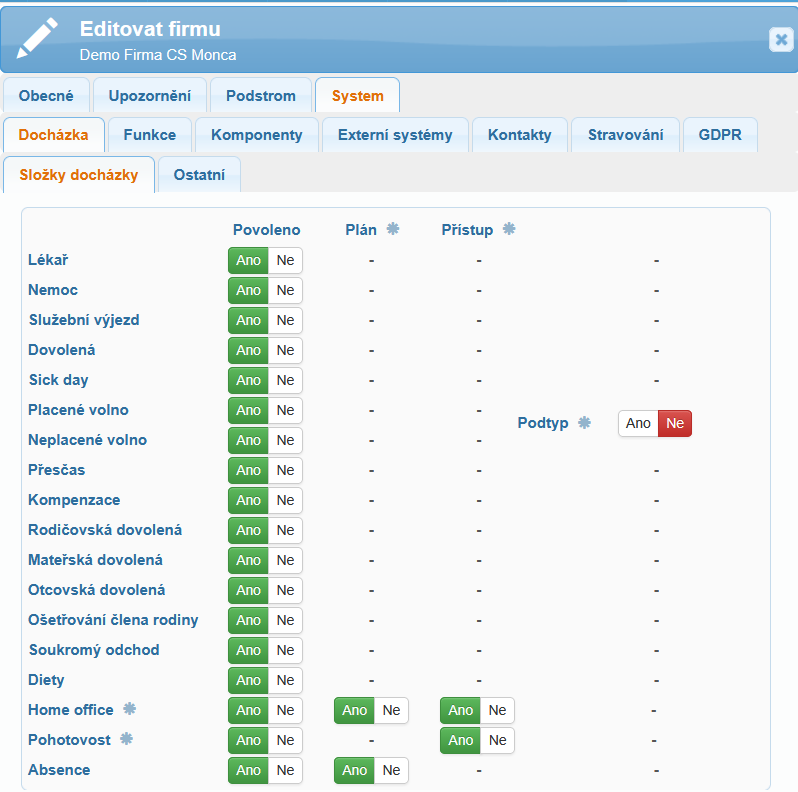798x792 pixels.
Task: Disable Pohotovost Přístup with Ne
Action: [x=497, y=740]
